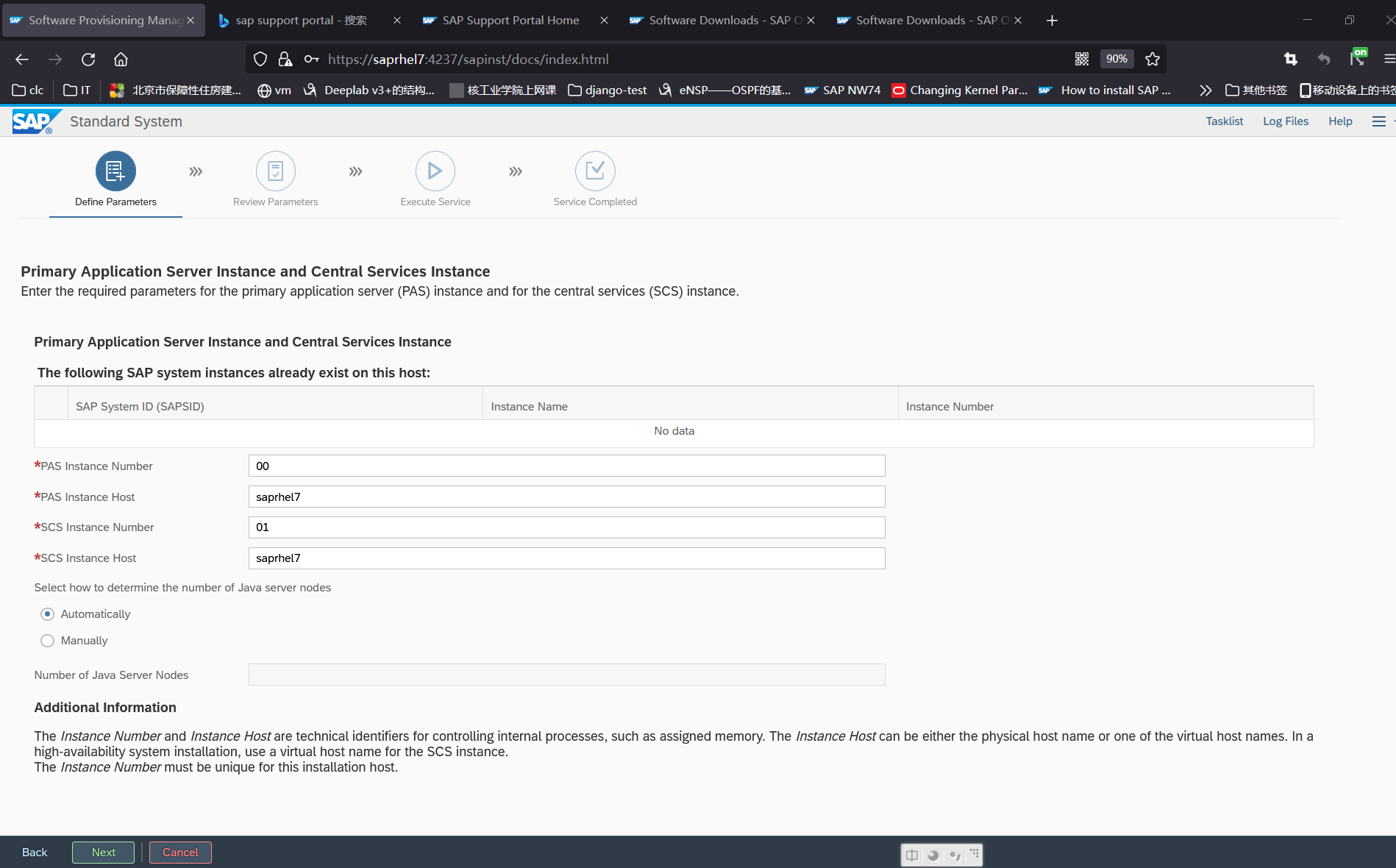Open the How to install SAP bookmark
This screenshot has width=1396, height=868.
[x=1105, y=90]
